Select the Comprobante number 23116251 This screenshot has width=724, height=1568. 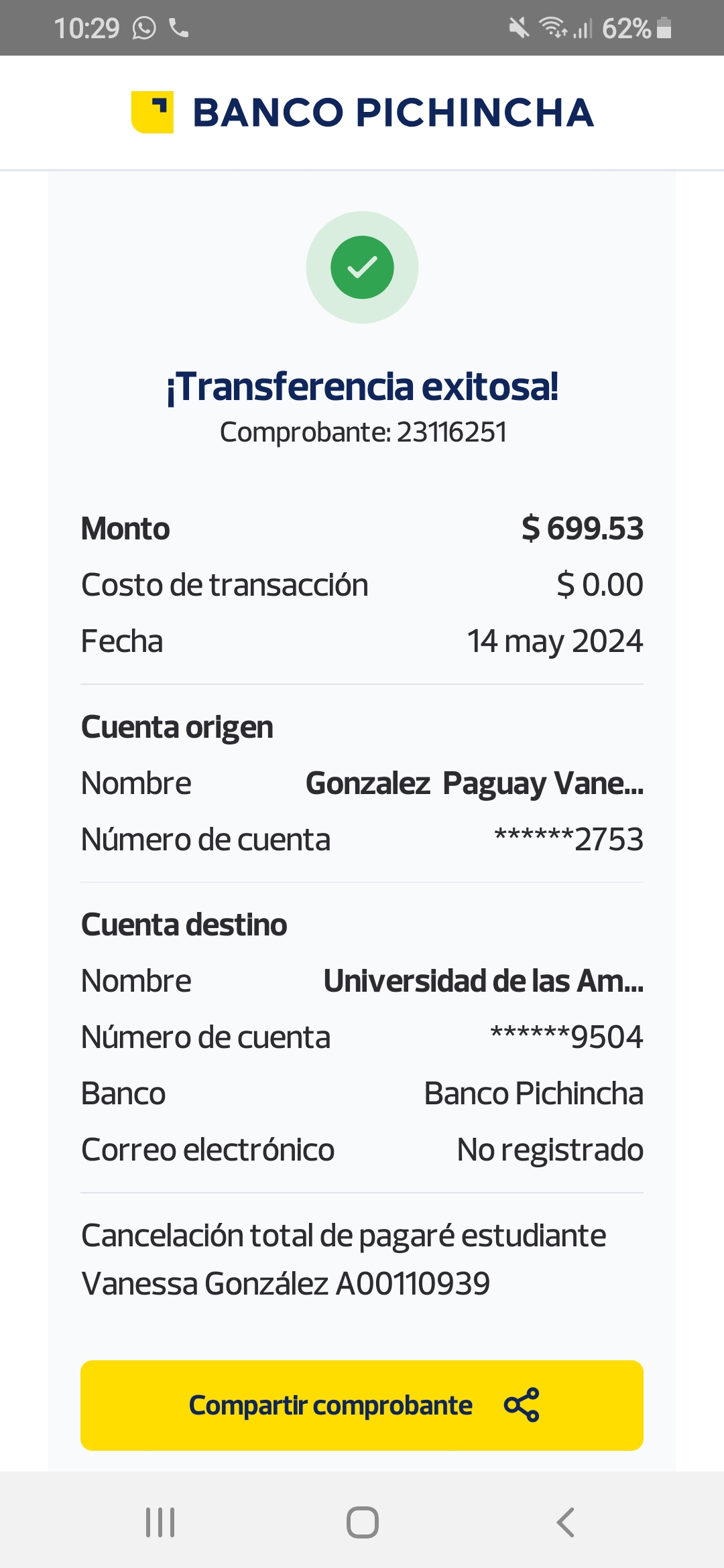[451, 432]
